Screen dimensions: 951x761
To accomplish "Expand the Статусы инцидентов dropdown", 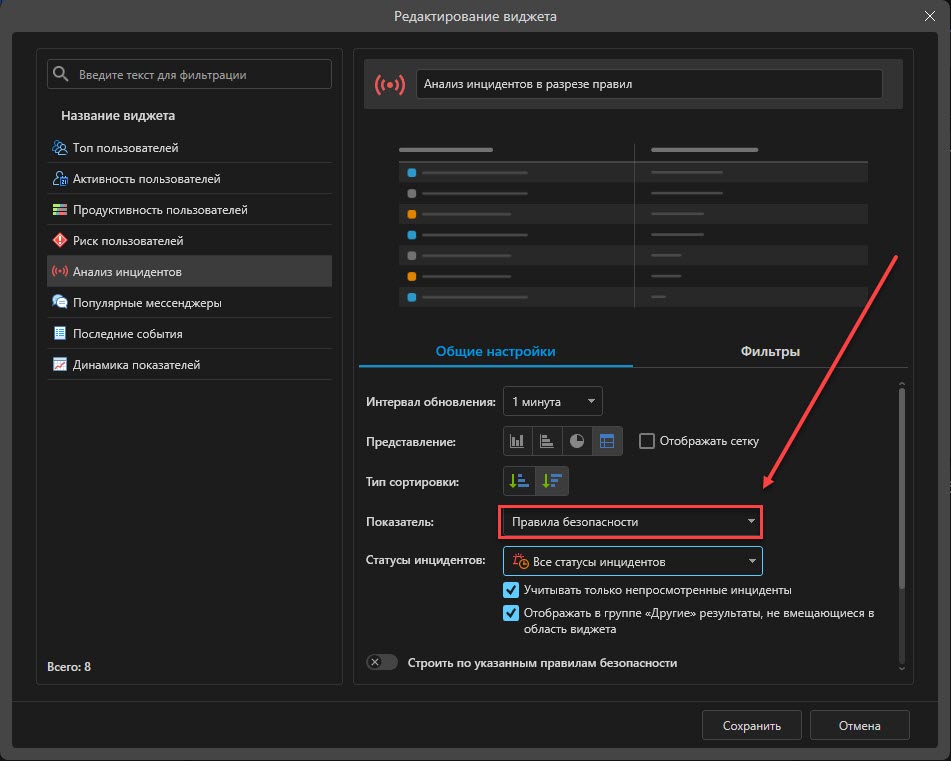I will point(633,562).
